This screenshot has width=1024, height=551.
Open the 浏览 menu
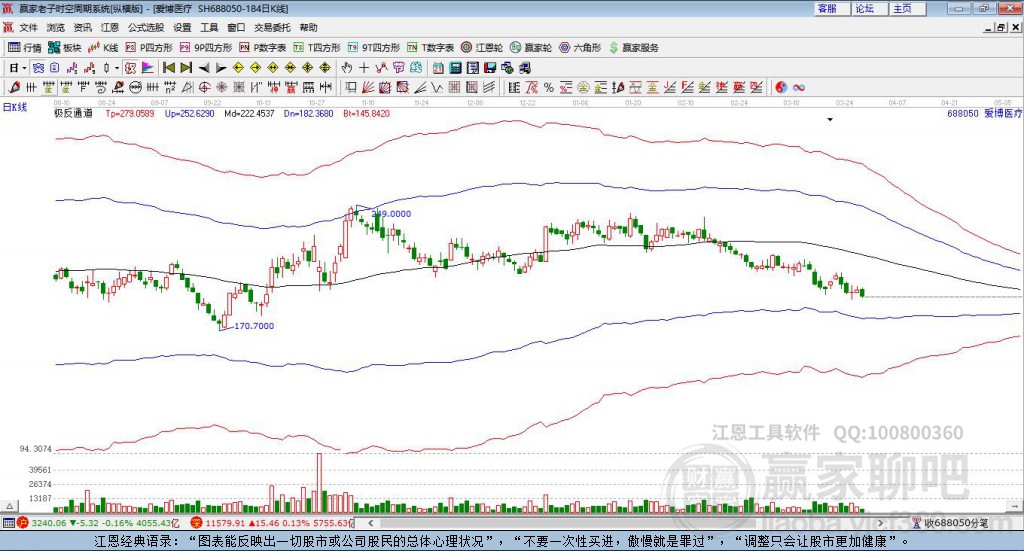pyautogui.click(x=56, y=27)
